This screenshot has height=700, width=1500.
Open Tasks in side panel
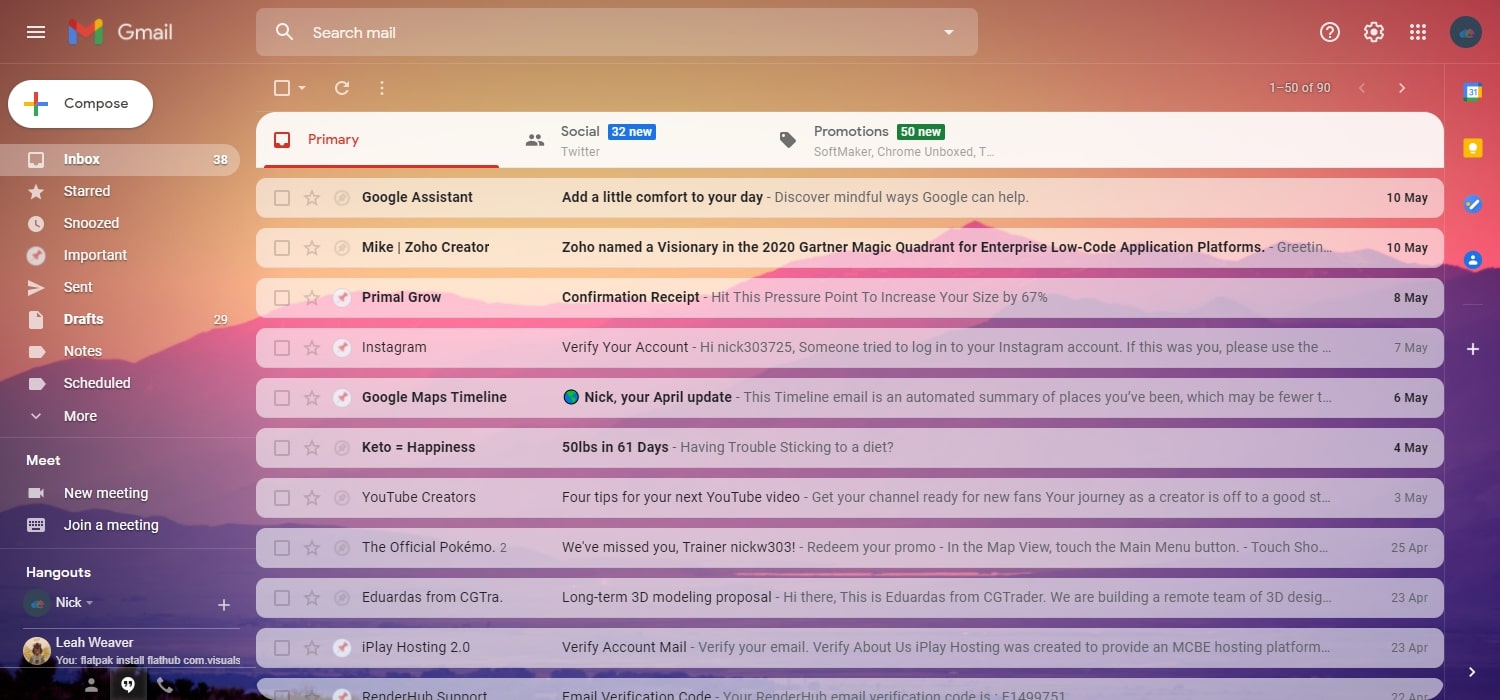[x=1472, y=204]
